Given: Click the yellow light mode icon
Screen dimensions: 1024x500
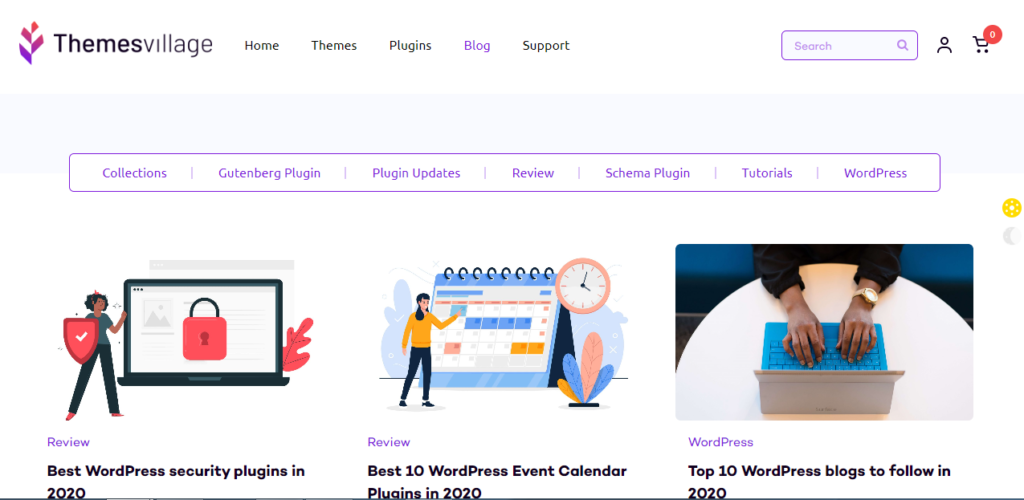Looking at the screenshot, I should pos(1012,208).
